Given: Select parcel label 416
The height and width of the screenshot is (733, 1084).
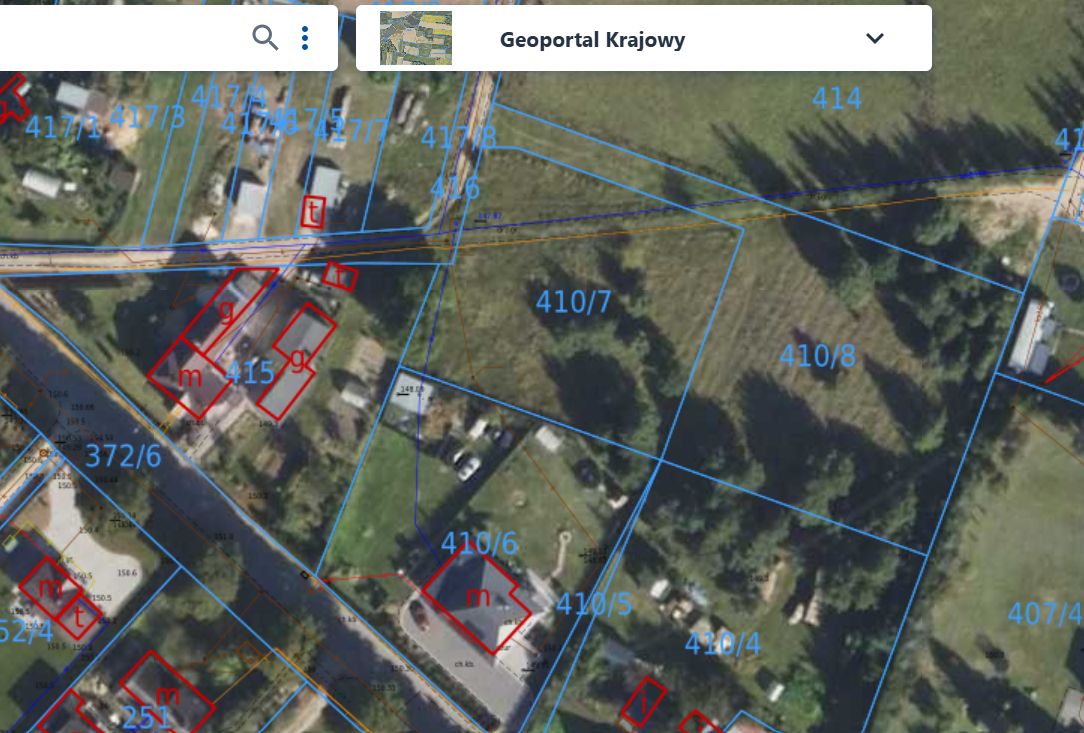Looking at the screenshot, I should 454,188.
